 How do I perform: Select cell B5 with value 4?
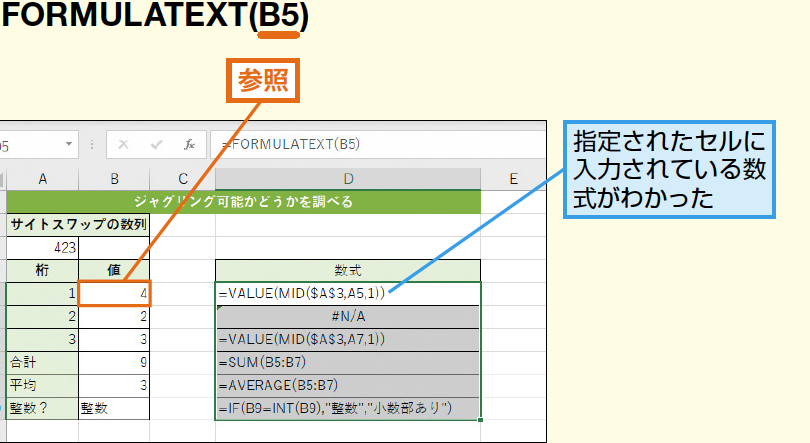point(114,293)
